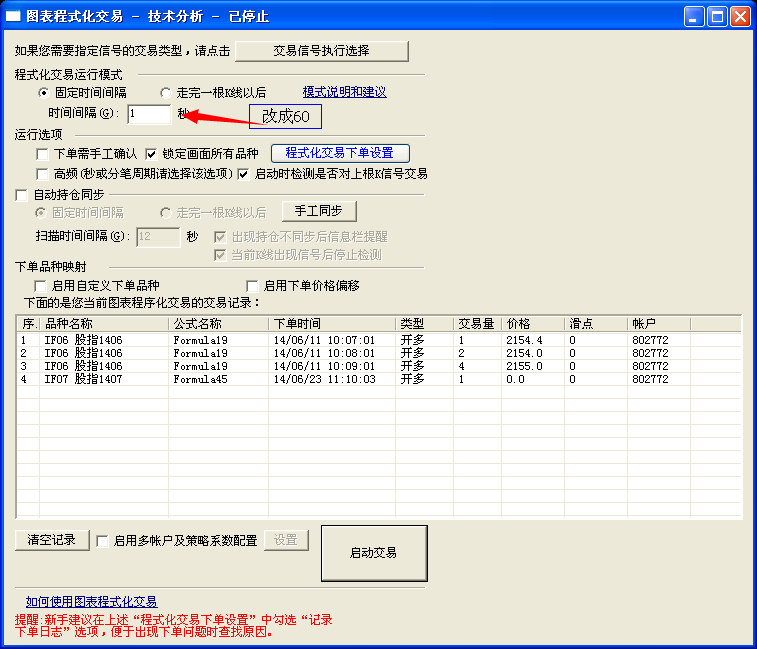Screen dimensions: 757x649
Task: Click 类型 column header
Action: (424, 324)
